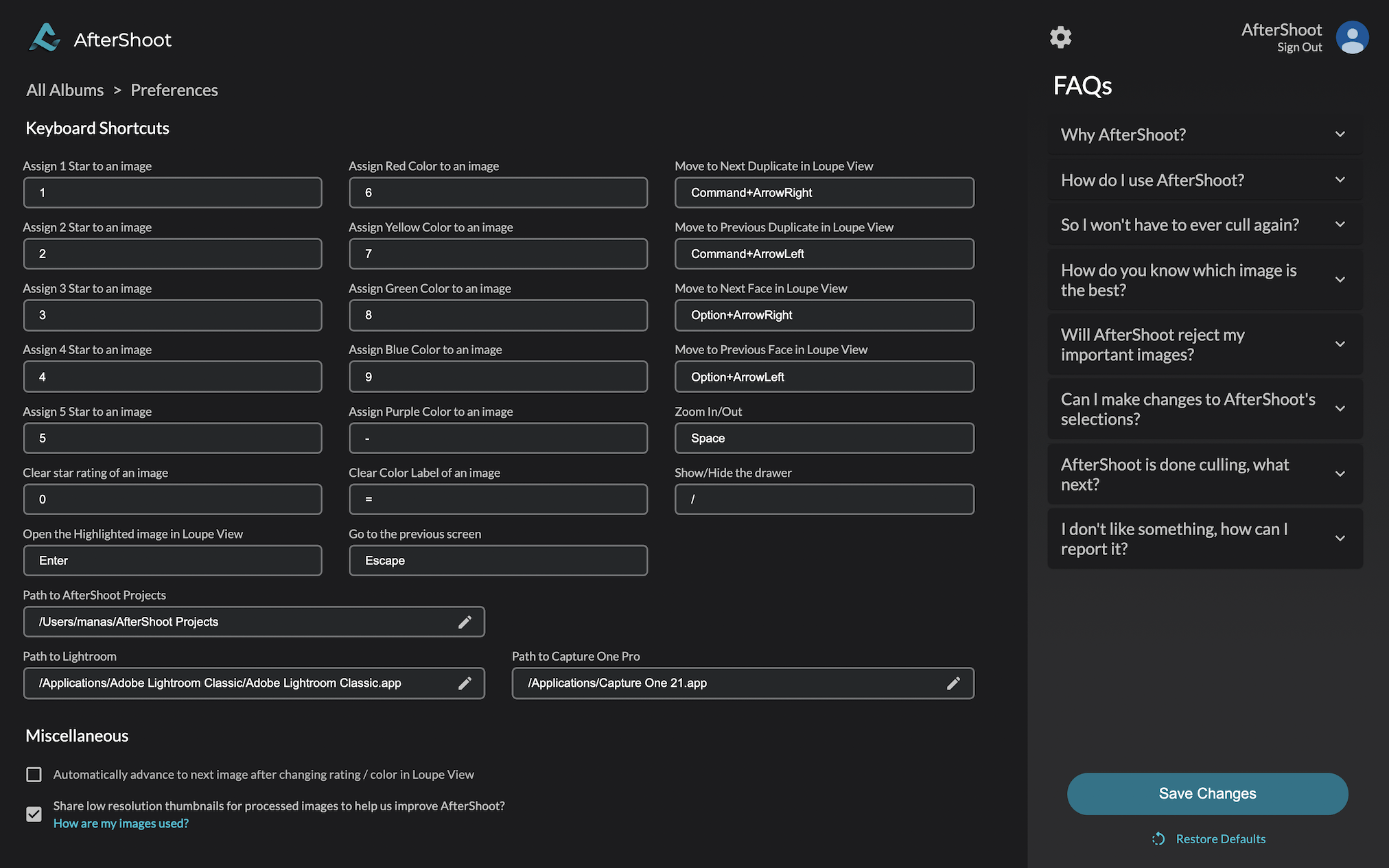Click Open Highlighted image in Loupe View field
Screen dimensions: 1389x868
(x=172, y=561)
